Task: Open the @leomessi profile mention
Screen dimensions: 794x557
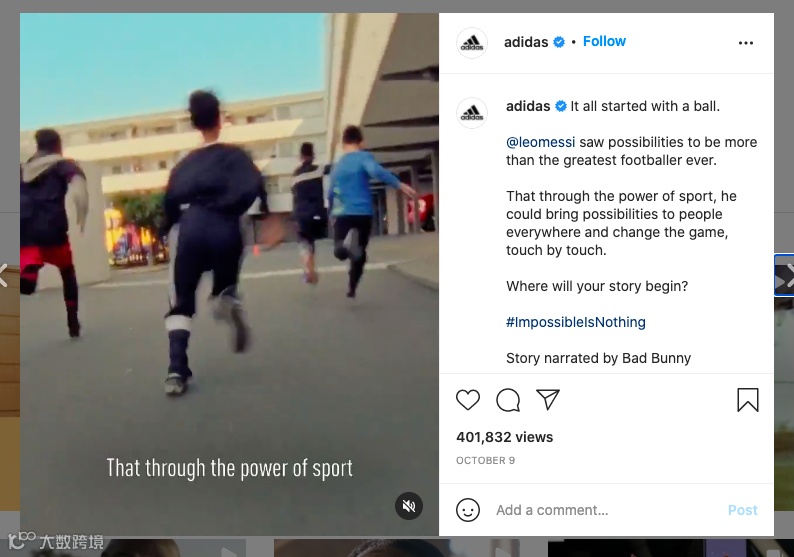Action: pyautogui.click(x=540, y=142)
